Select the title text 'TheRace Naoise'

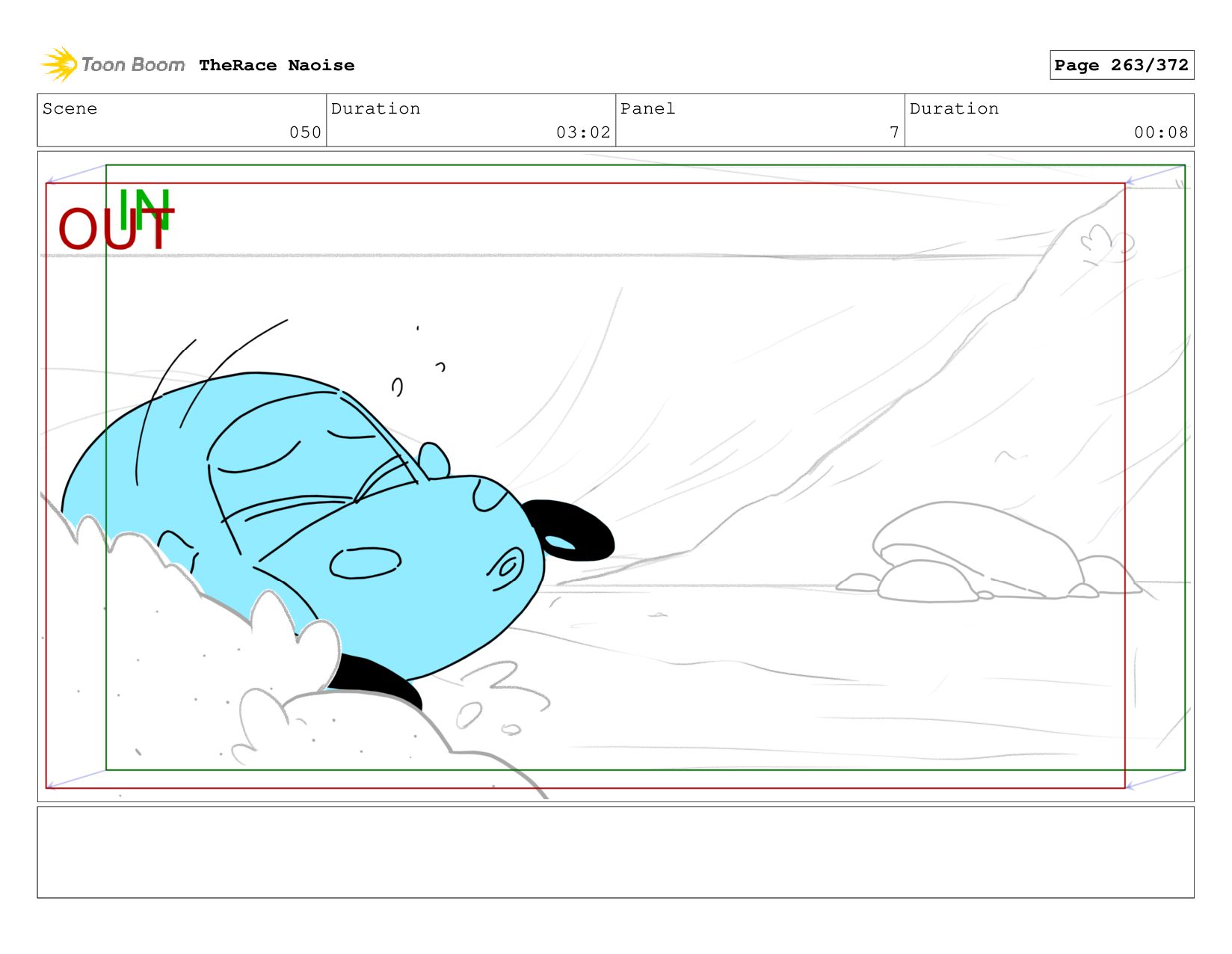click(x=277, y=65)
